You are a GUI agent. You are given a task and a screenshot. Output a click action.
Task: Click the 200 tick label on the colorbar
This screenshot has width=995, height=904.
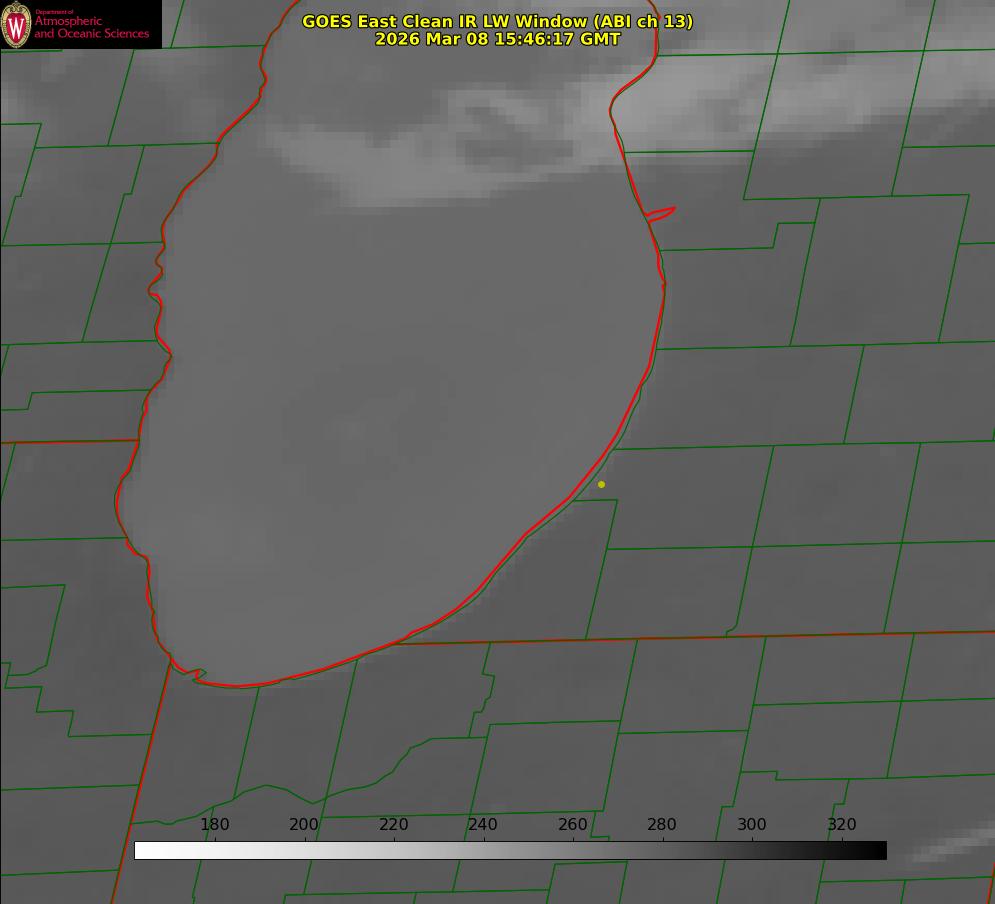tap(304, 825)
